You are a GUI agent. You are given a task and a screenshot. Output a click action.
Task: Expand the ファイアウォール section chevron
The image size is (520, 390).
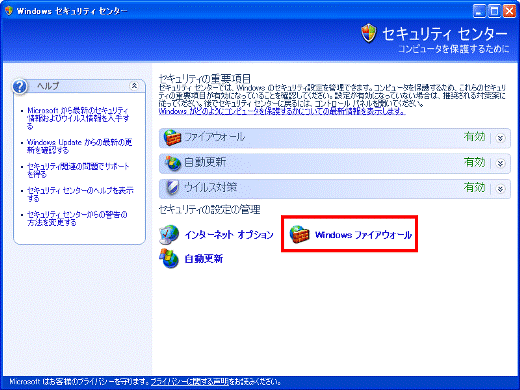[x=500, y=138]
